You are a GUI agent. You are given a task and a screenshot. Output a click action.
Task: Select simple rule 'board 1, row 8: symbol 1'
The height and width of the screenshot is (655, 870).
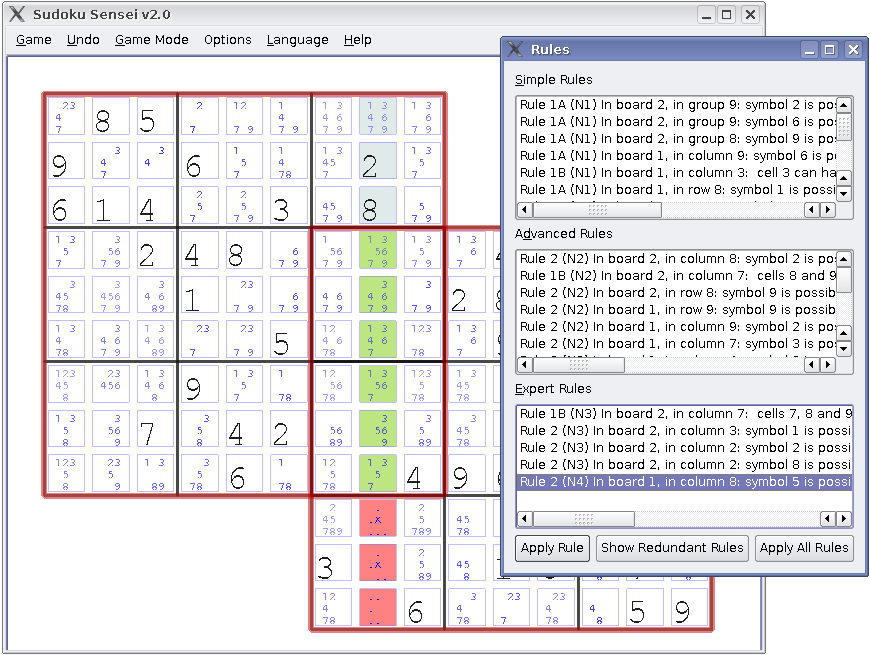676,190
